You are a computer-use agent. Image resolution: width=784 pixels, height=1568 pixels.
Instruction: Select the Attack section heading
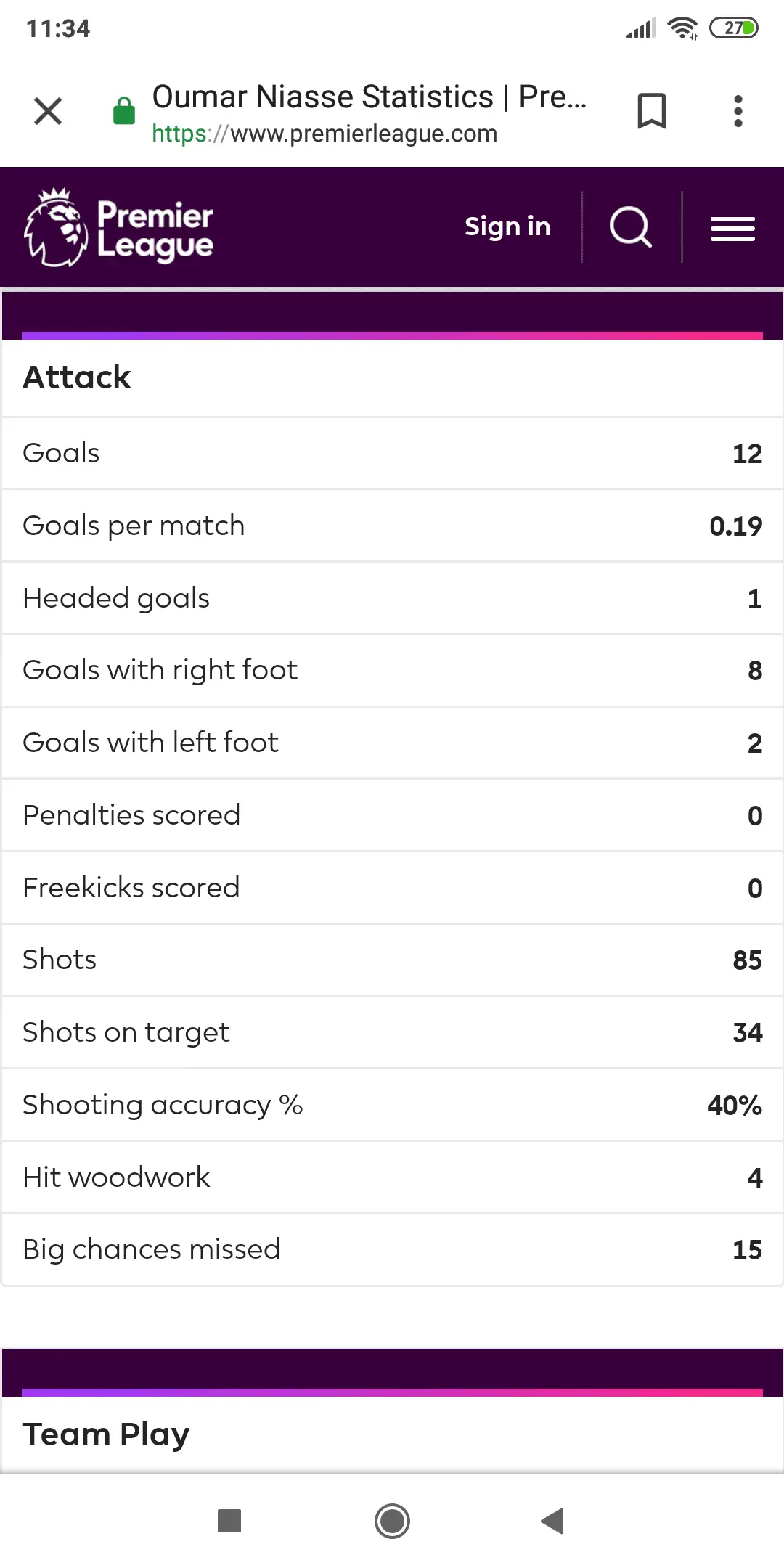[77, 377]
